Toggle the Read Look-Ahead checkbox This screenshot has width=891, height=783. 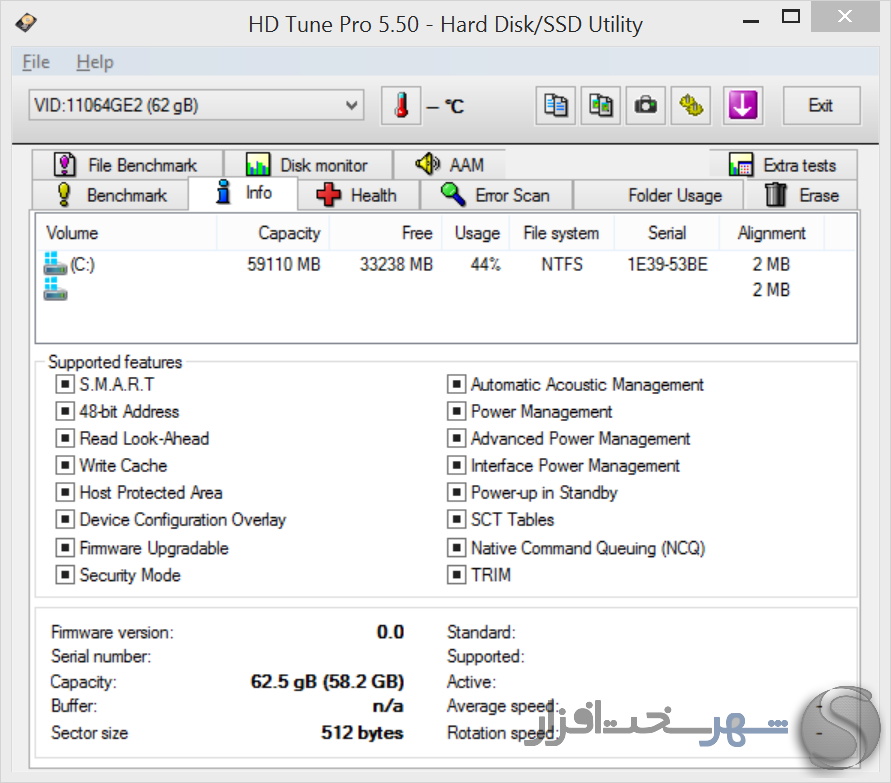[65, 438]
